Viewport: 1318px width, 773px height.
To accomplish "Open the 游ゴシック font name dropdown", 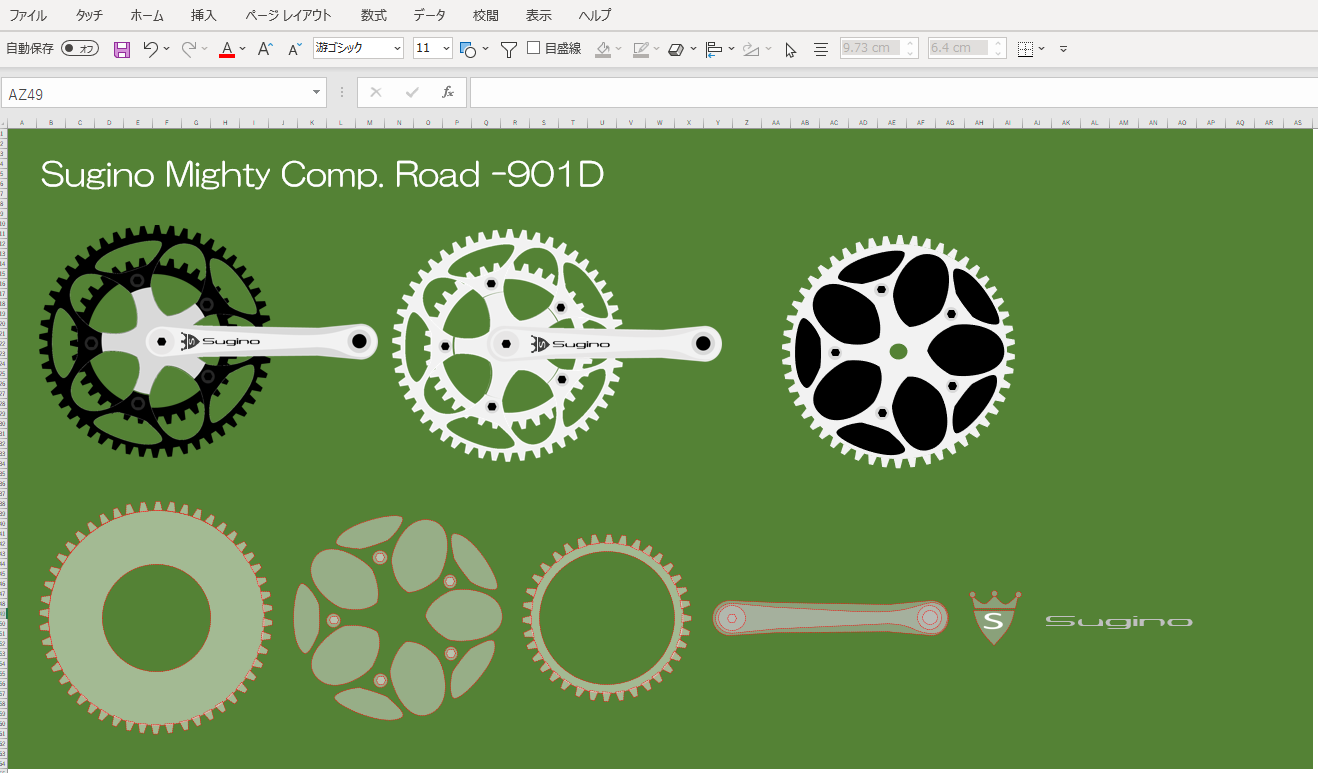I will [397, 48].
